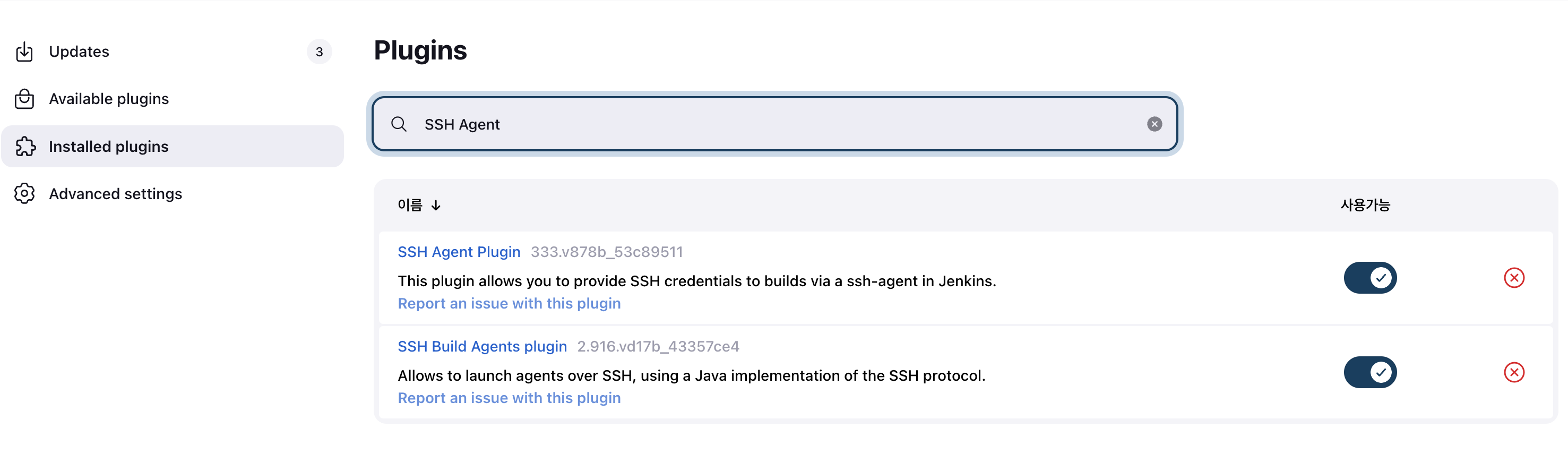Report an issue with SSH Agent Plugin
1568x462 pixels.
(x=509, y=303)
